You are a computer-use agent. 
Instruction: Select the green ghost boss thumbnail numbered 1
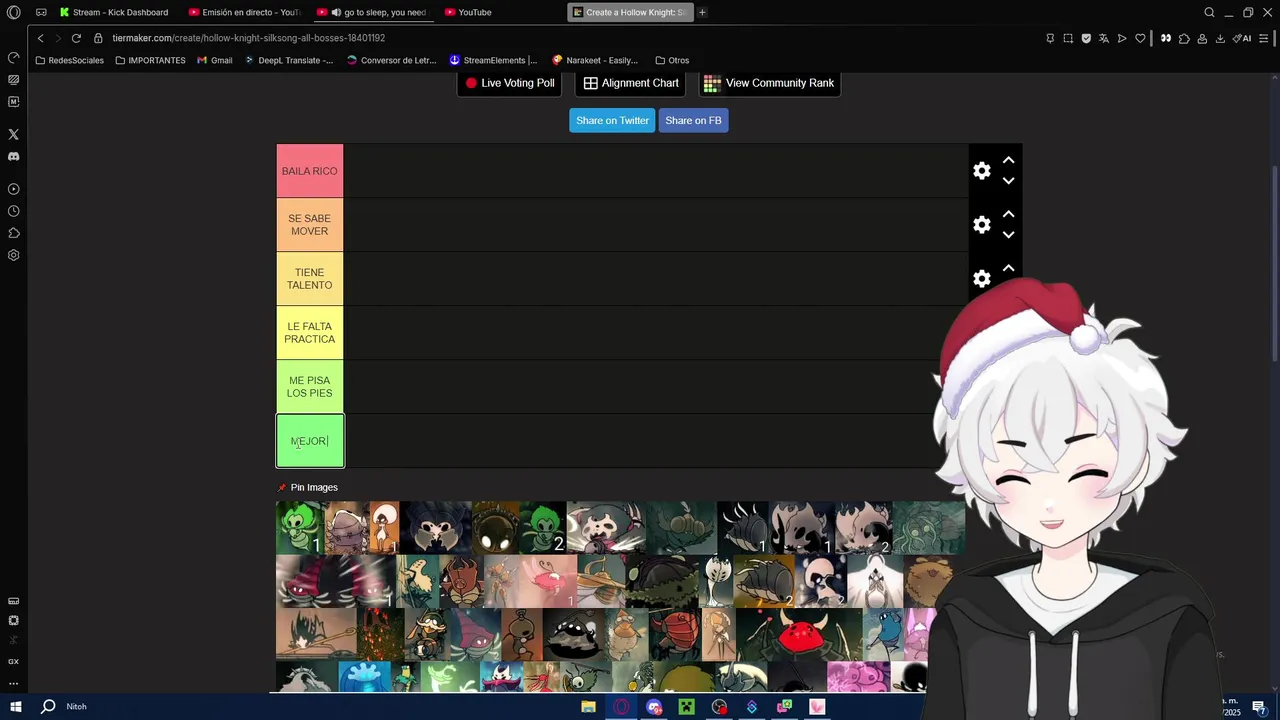(299, 528)
